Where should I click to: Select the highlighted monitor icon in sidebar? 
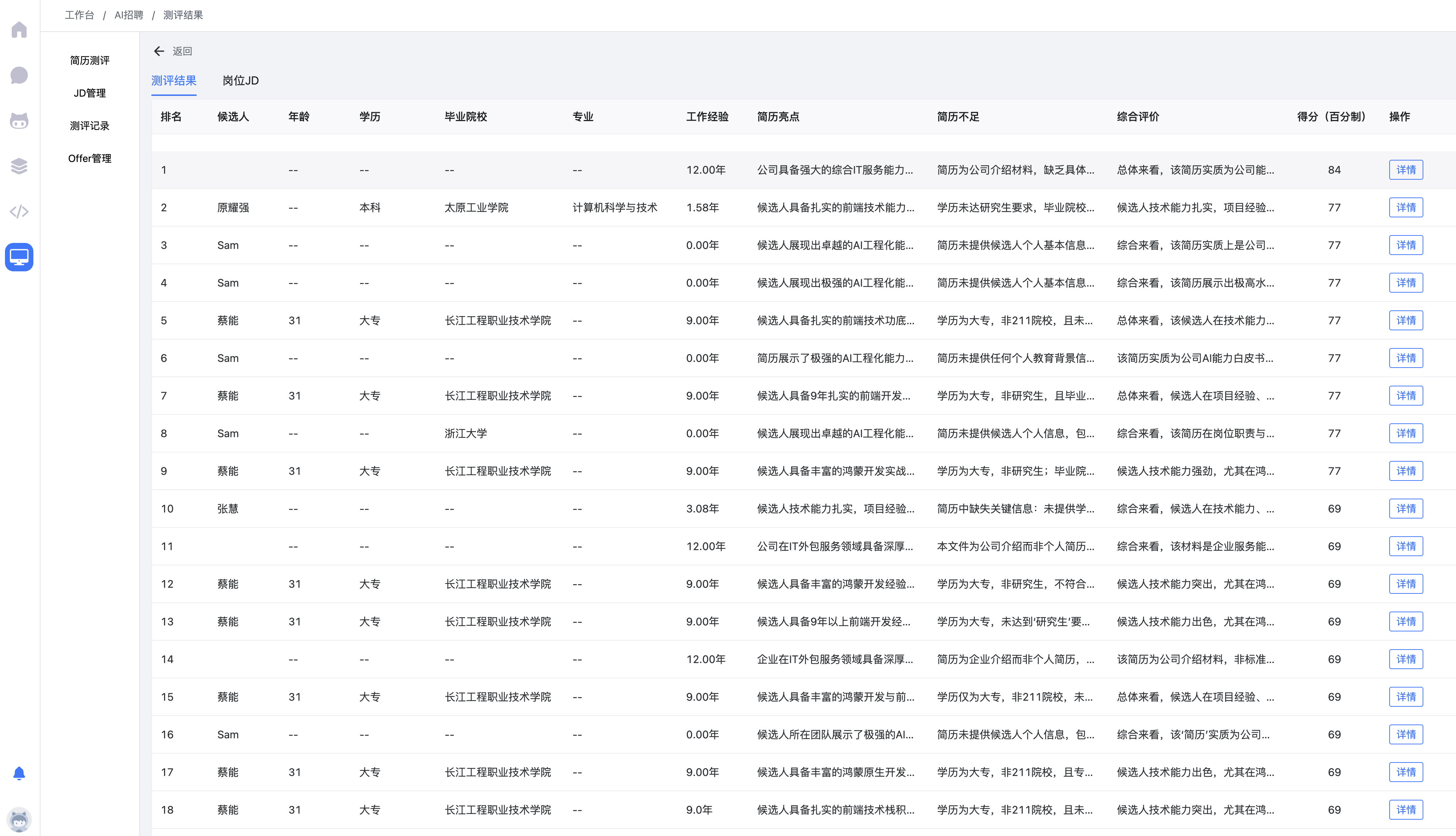pos(19,257)
